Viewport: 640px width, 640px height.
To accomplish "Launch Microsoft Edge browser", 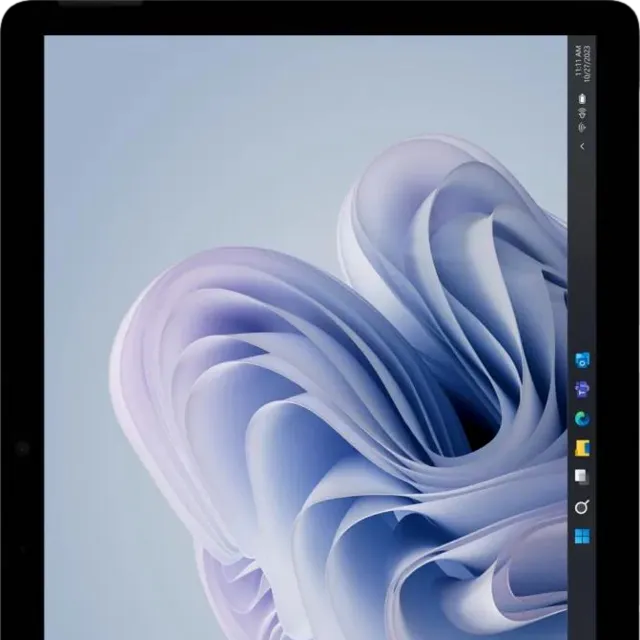I will click(582, 418).
